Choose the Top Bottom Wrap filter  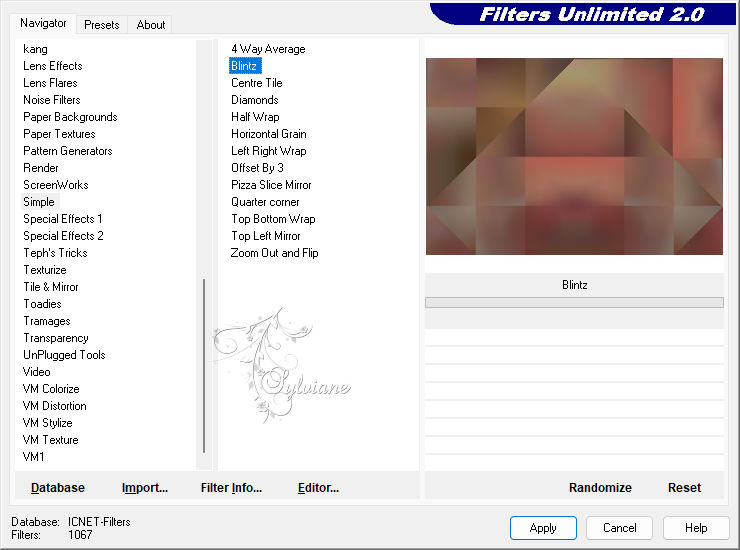[x=273, y=219]
